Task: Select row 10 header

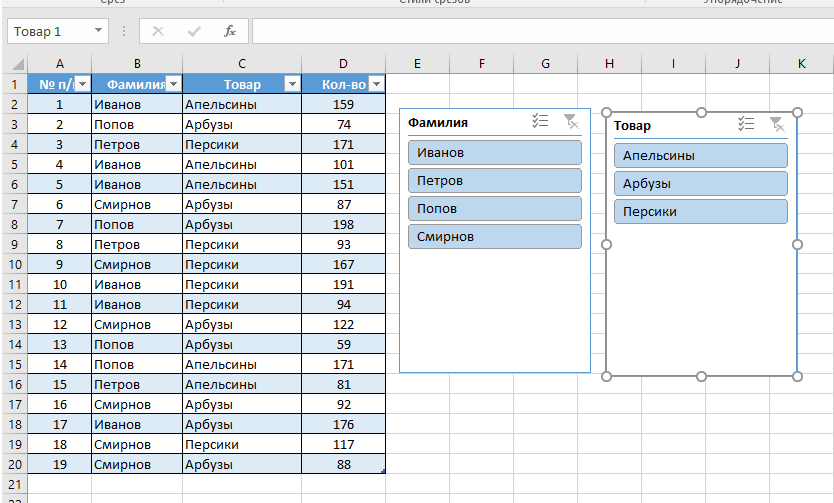Action: [14, 264]
